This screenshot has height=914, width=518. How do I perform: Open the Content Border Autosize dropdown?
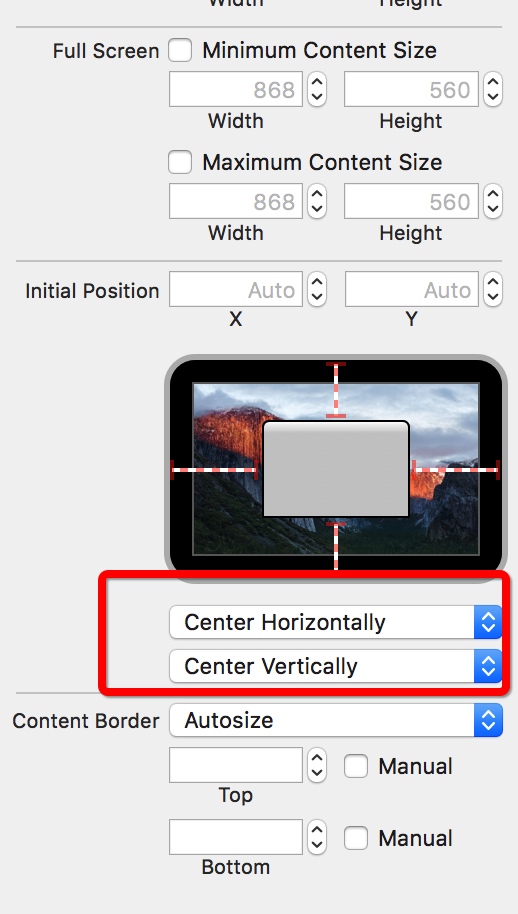point(336,720)
